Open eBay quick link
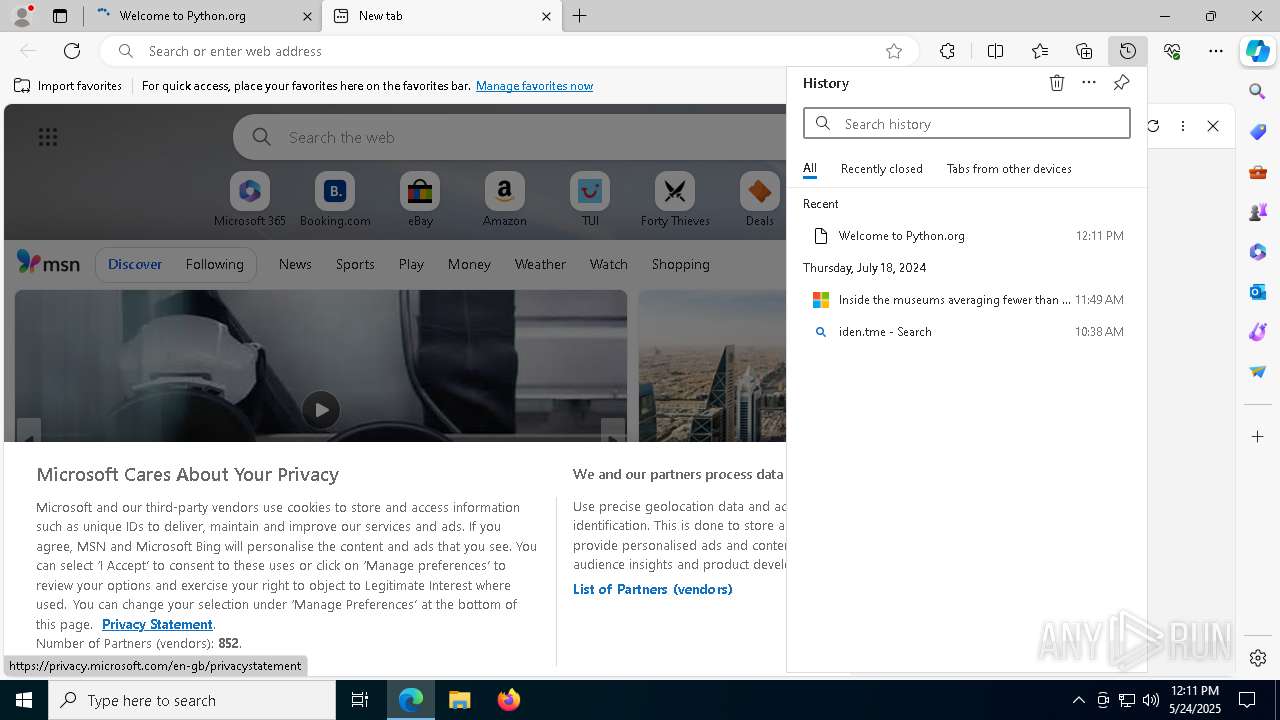 pos(420,200)
